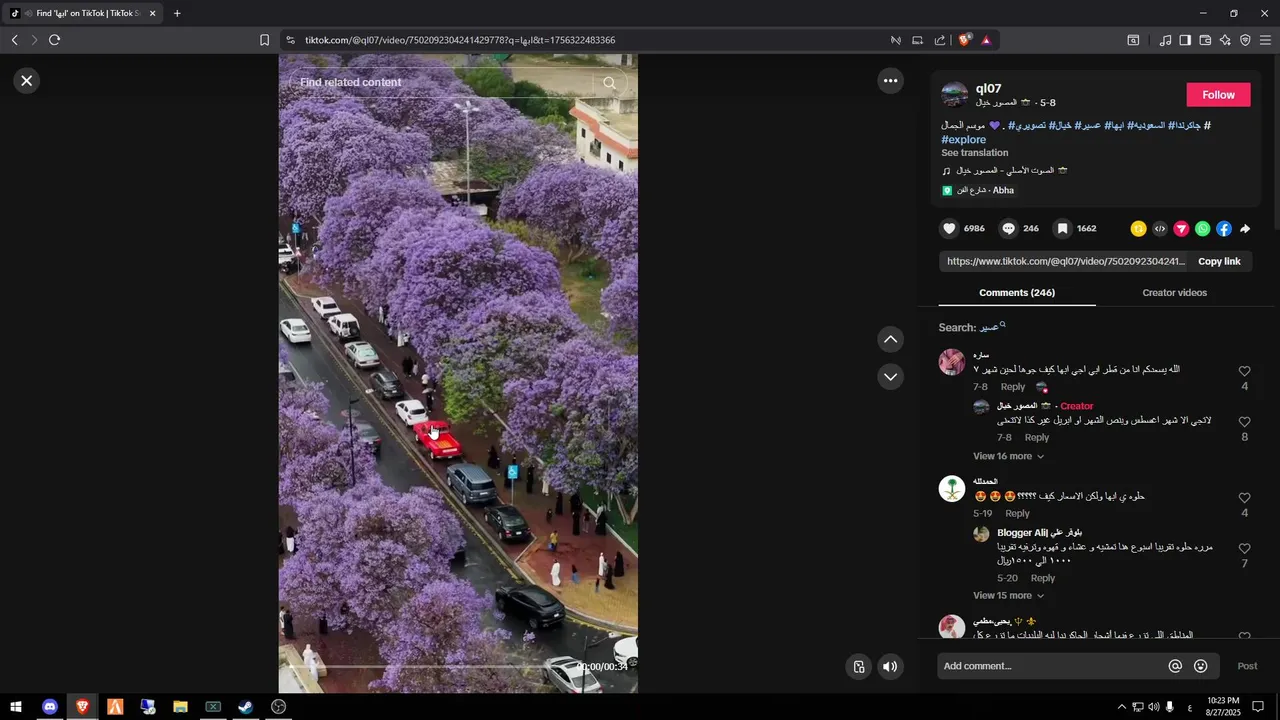The height and width of the screenshot is (720, 1280).
Task: Toggle the video auto-scroll icon
Action: 858,667
